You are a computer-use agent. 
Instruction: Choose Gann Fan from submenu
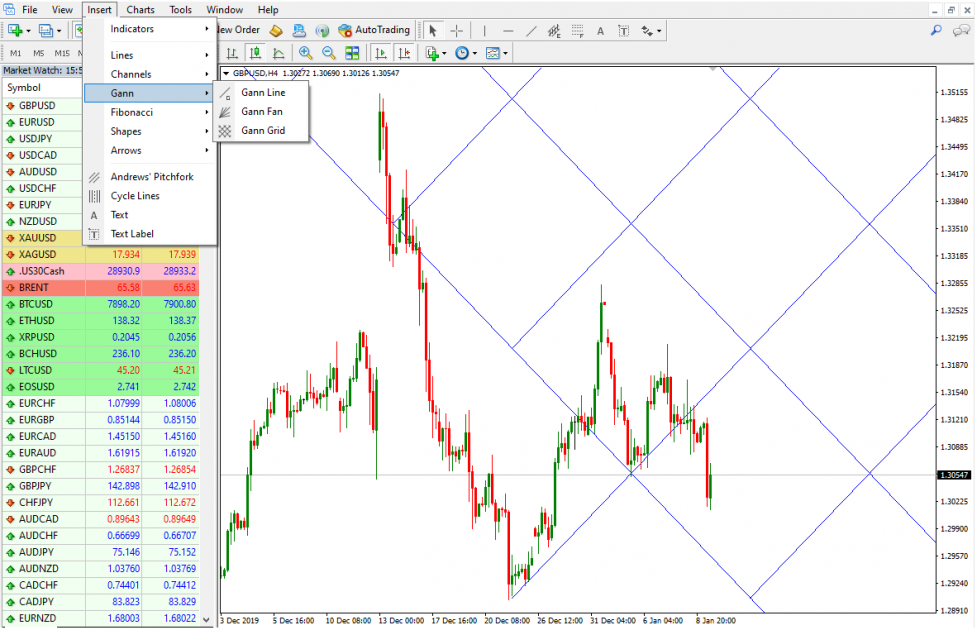[261, 112]
